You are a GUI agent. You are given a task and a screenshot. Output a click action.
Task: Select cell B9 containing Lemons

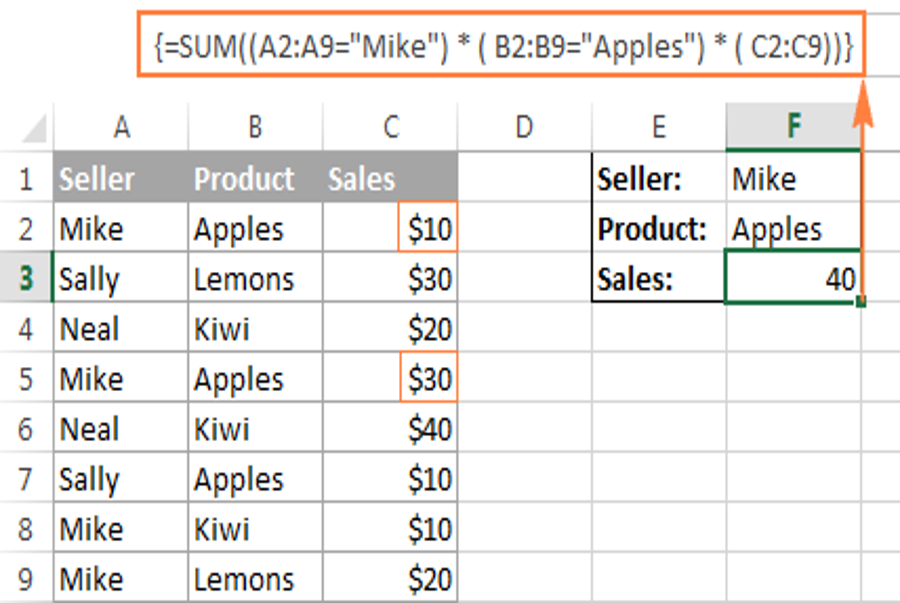click(x=255, y=579)
